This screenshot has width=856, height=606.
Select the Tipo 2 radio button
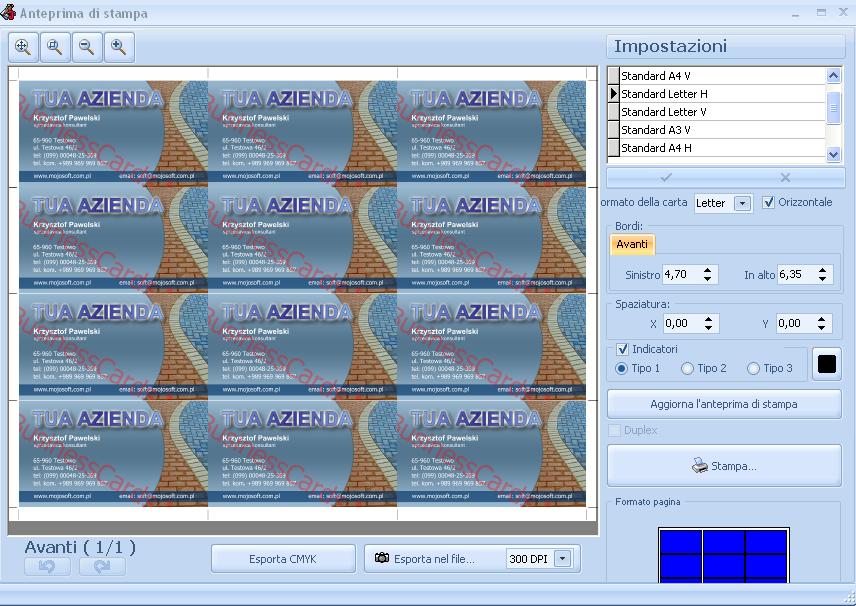click(687, 369)
